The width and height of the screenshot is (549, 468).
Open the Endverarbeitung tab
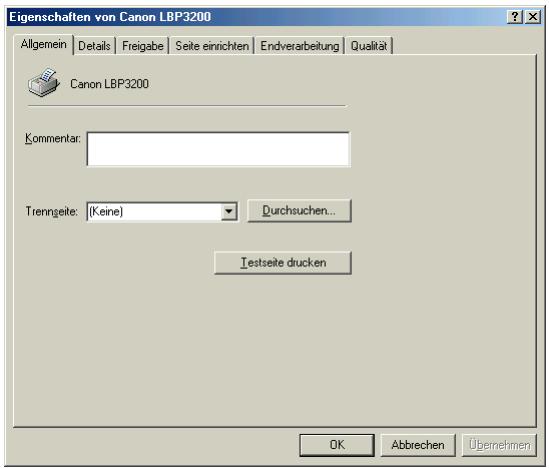coord(300,46)
